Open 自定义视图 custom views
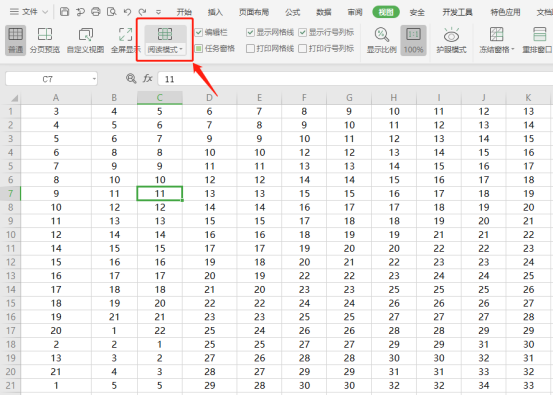 86,40
